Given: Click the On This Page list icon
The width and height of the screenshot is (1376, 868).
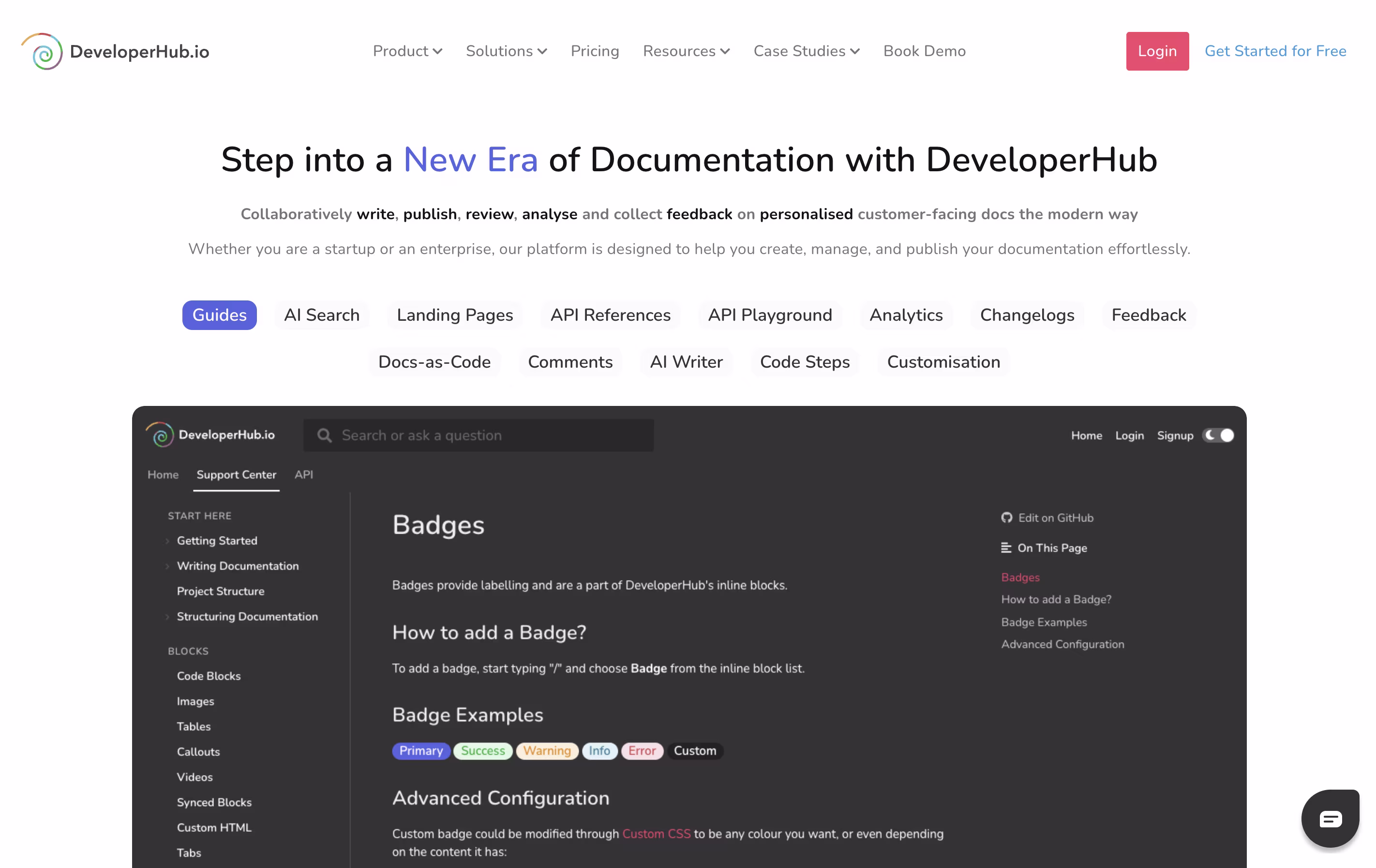Looking at the screenshot, I should click(x=1006, y=548).
